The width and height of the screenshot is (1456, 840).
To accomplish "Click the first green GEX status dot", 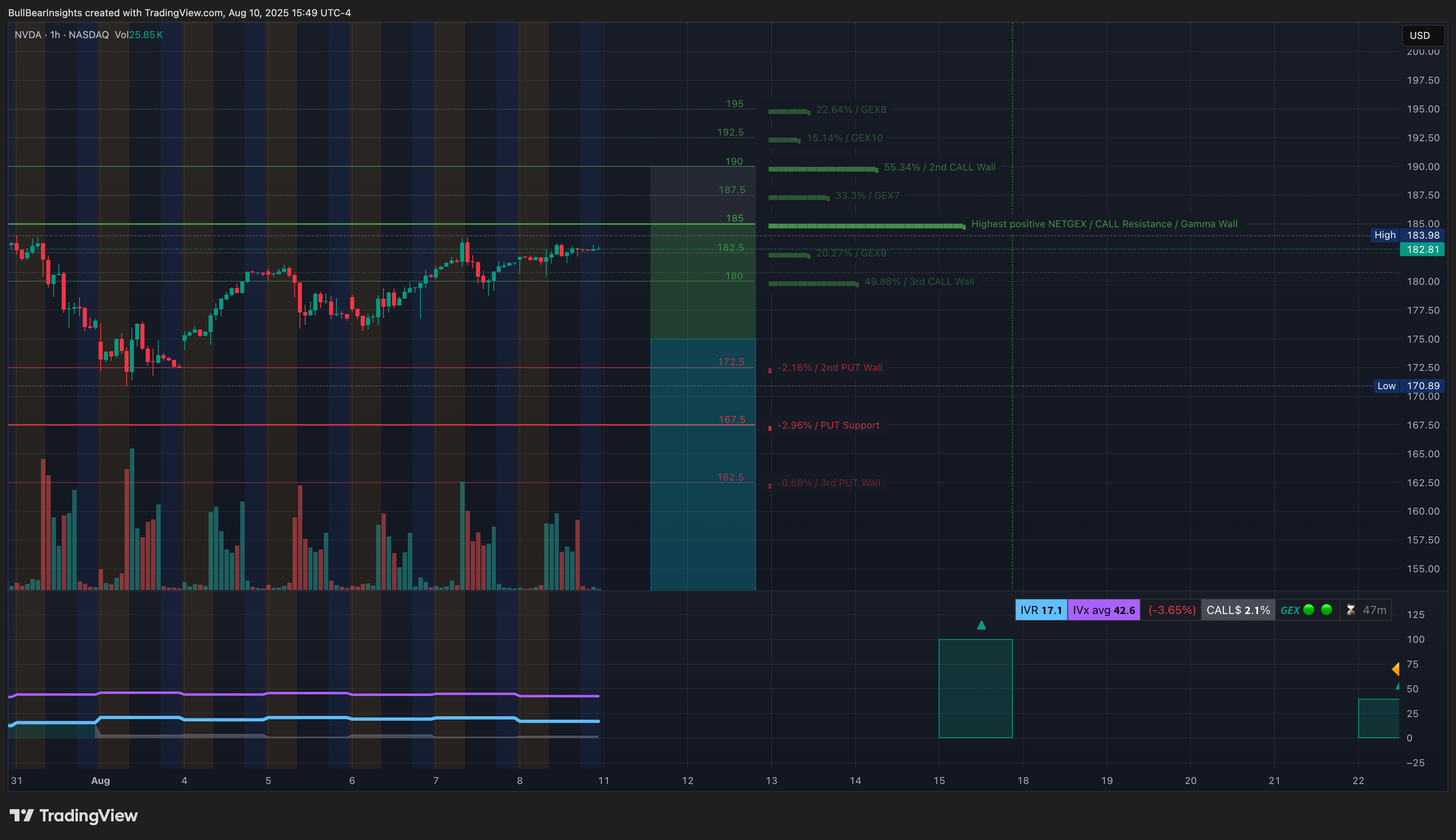I will pos(1309,609).
